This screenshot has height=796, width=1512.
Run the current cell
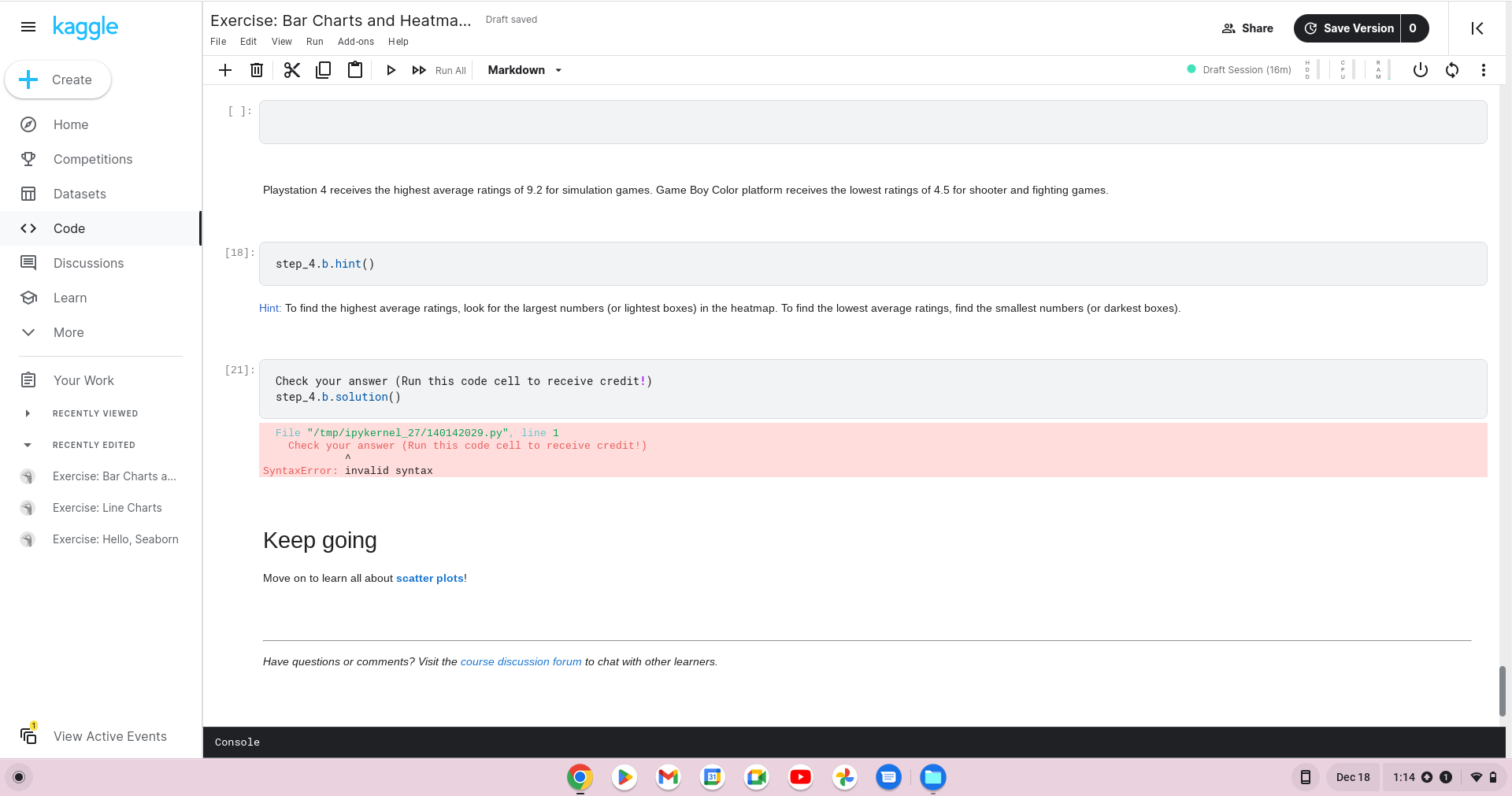(391, 70)
